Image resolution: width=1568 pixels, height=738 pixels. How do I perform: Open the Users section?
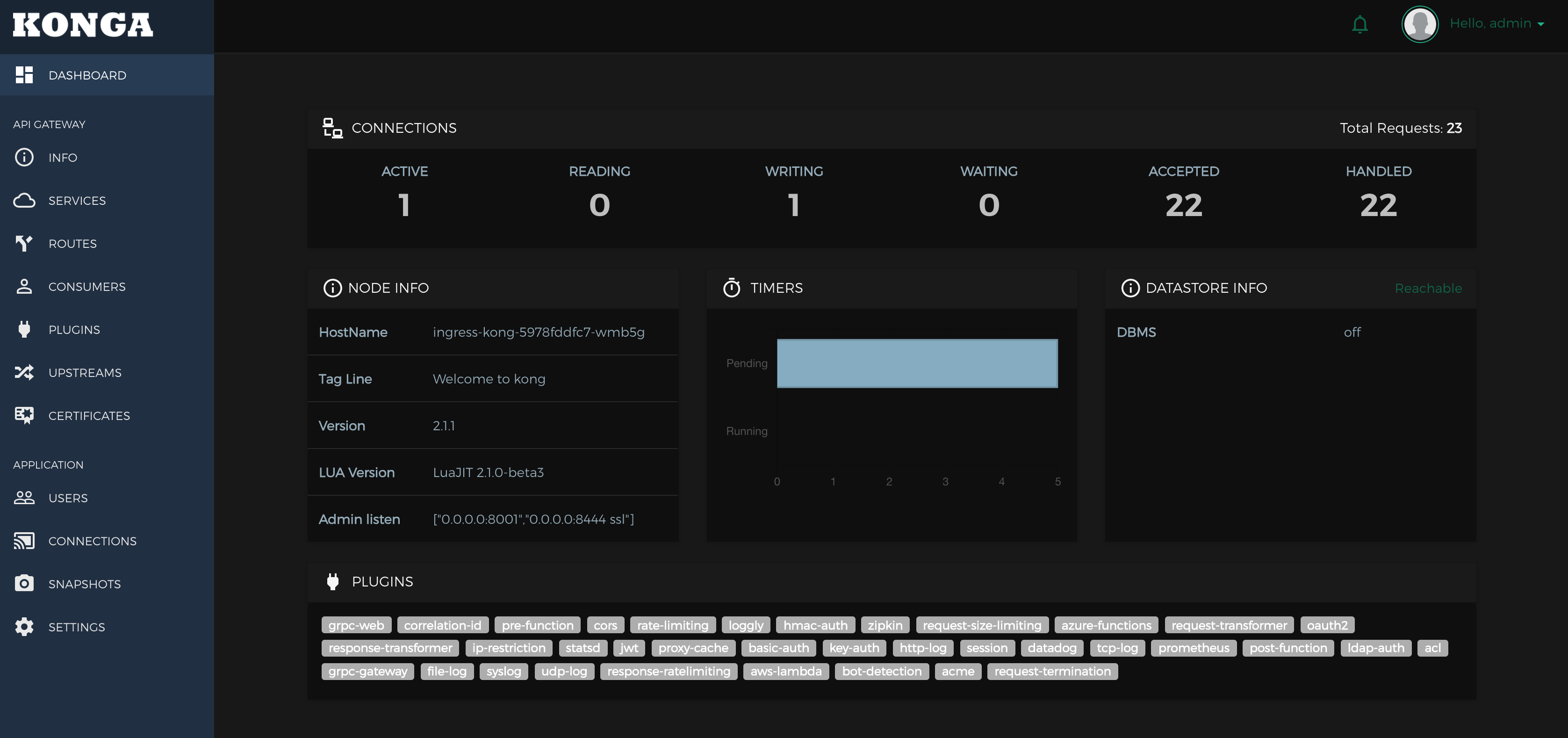pos(68,498)
